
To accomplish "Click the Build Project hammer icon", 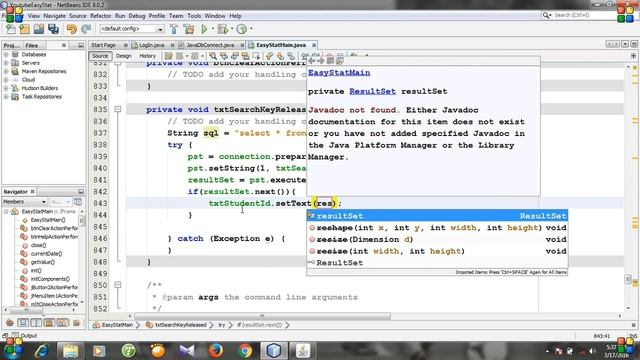I will (x=174, y=29).
